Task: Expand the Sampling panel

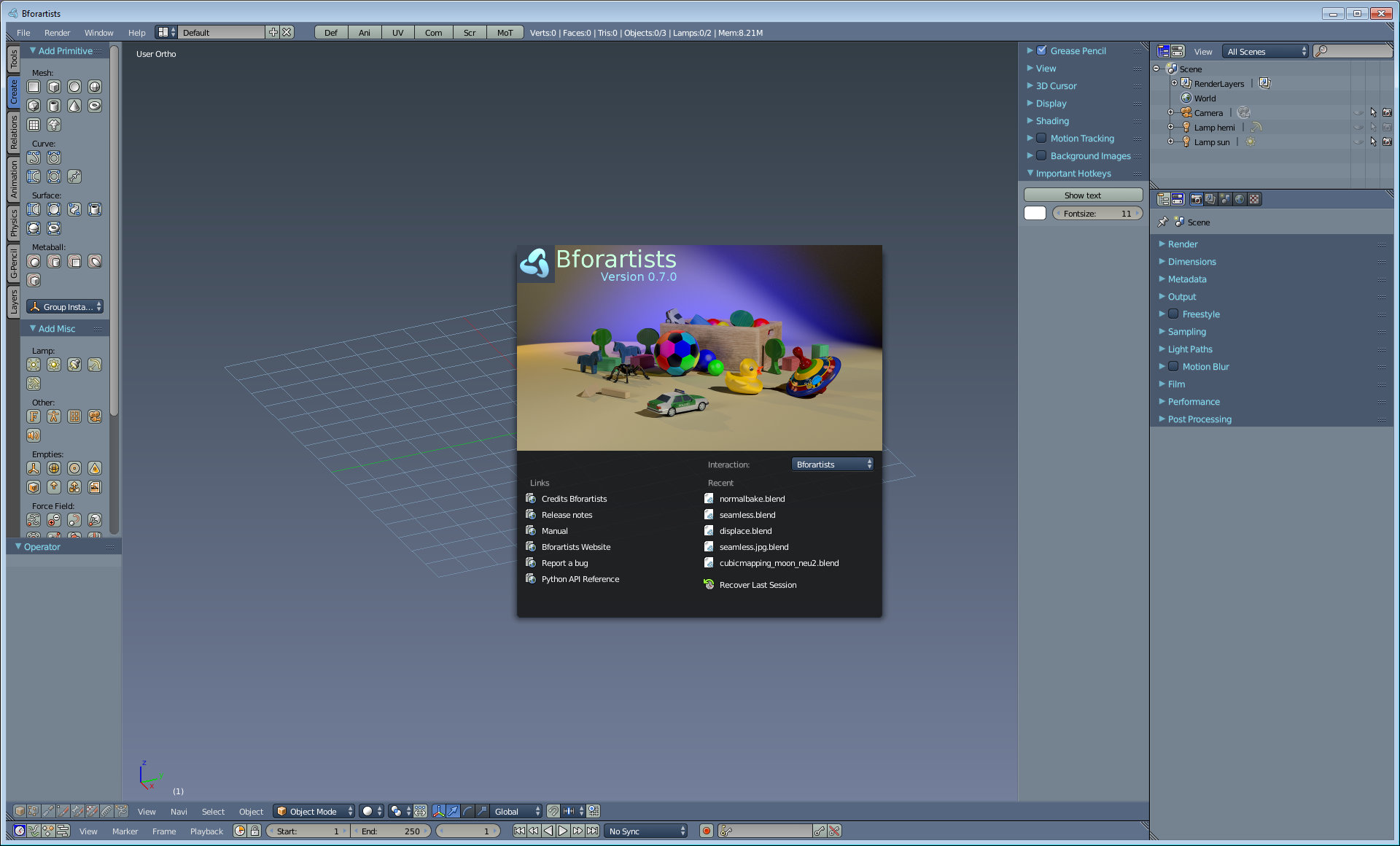Action: (x=1186, y=331)
